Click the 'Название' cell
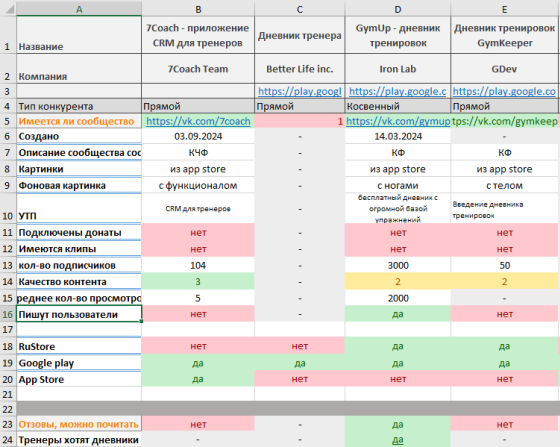Image resolution: width=560 pixels, height=447 pixels. pyautogui.click(x=79, y=35)
